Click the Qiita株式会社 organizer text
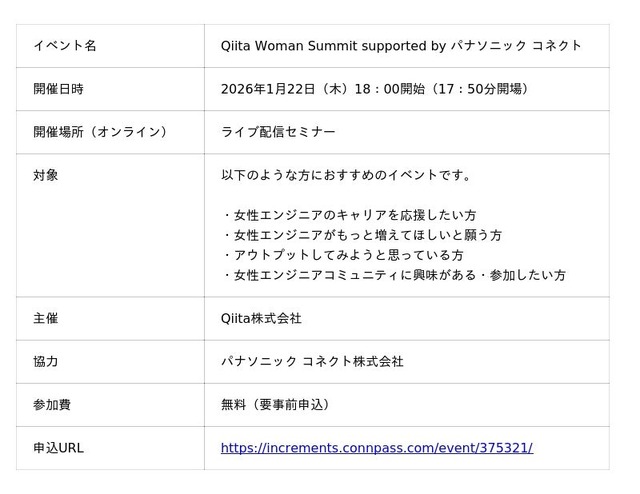Screen dimensions: 640x494 [x=261, y=318]
